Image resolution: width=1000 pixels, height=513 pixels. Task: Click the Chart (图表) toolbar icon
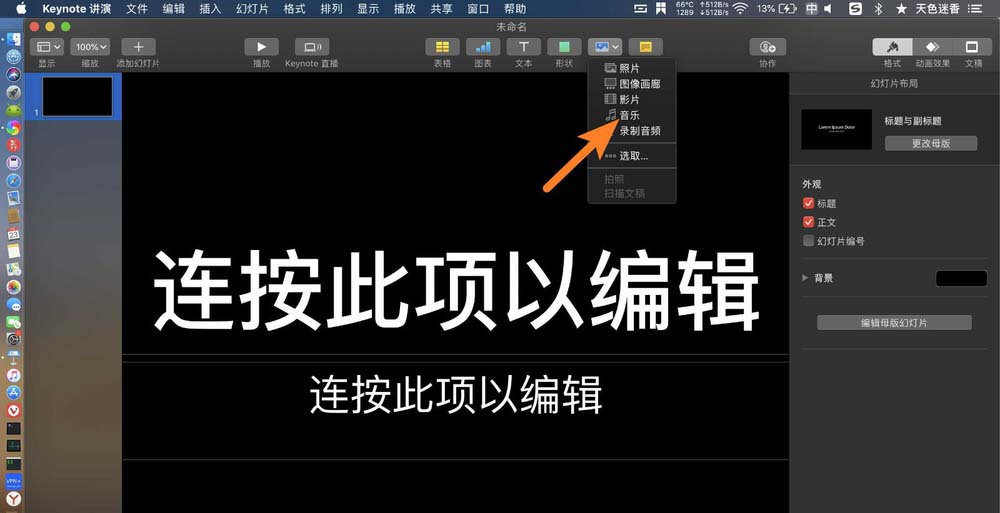pos(483,47)
